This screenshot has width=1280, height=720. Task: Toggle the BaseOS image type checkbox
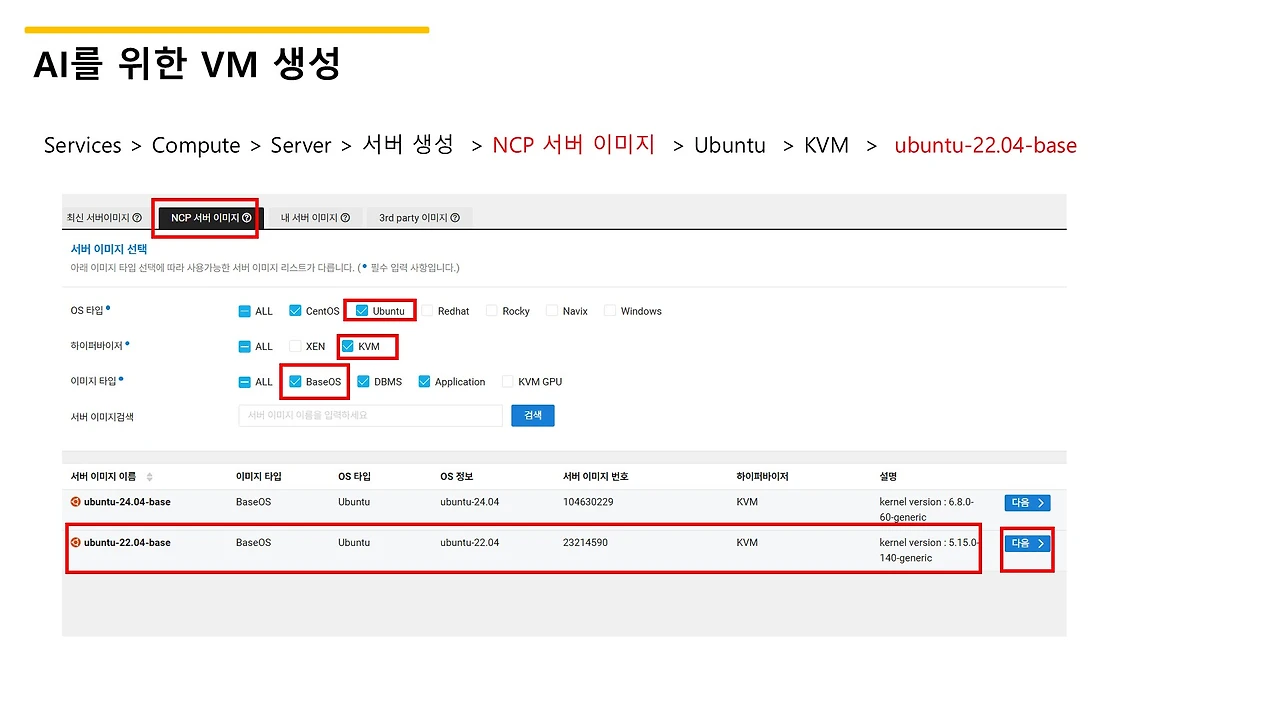pyautogui.click(x=295, y=381)
